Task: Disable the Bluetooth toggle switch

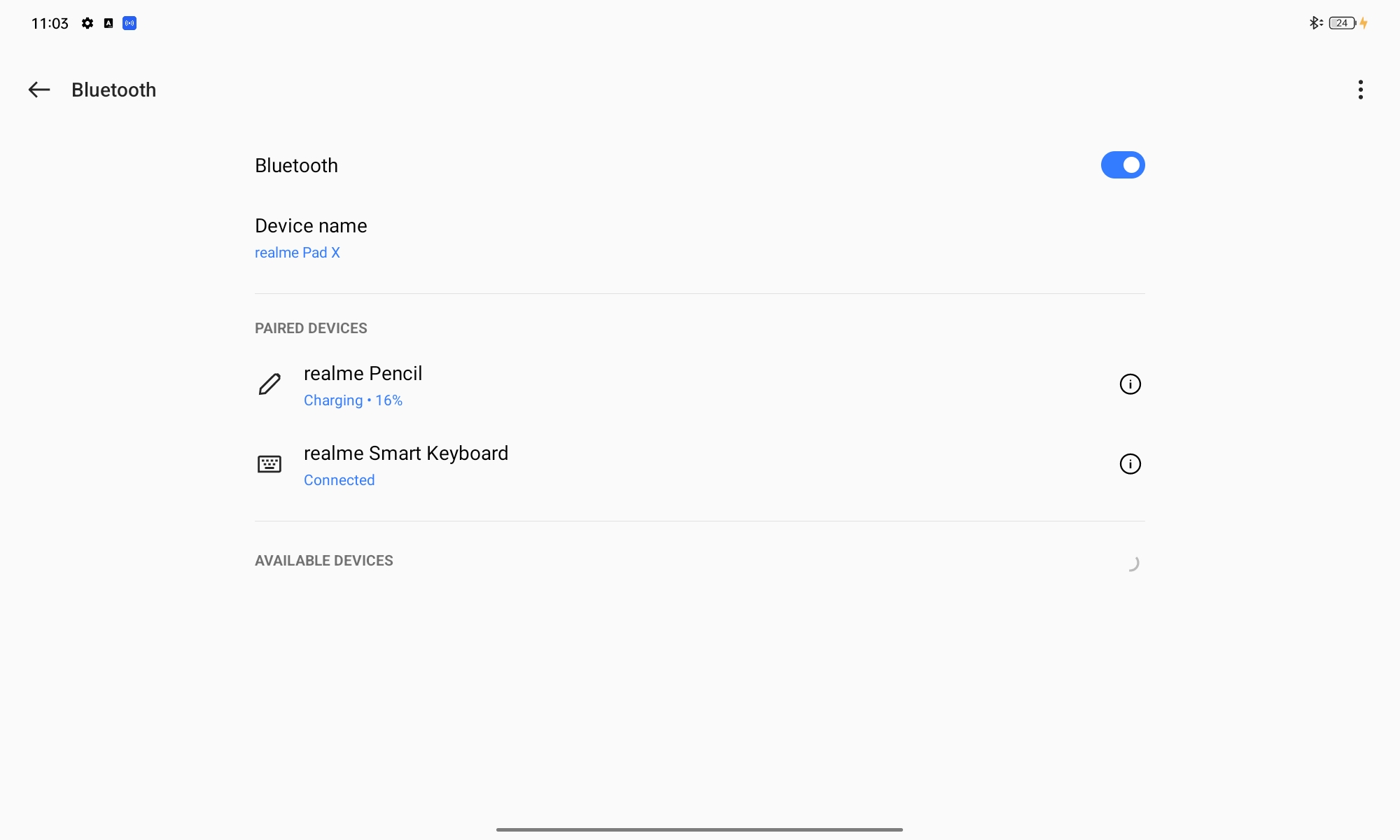Action: pyautogui.click(x=1122, y=165)
